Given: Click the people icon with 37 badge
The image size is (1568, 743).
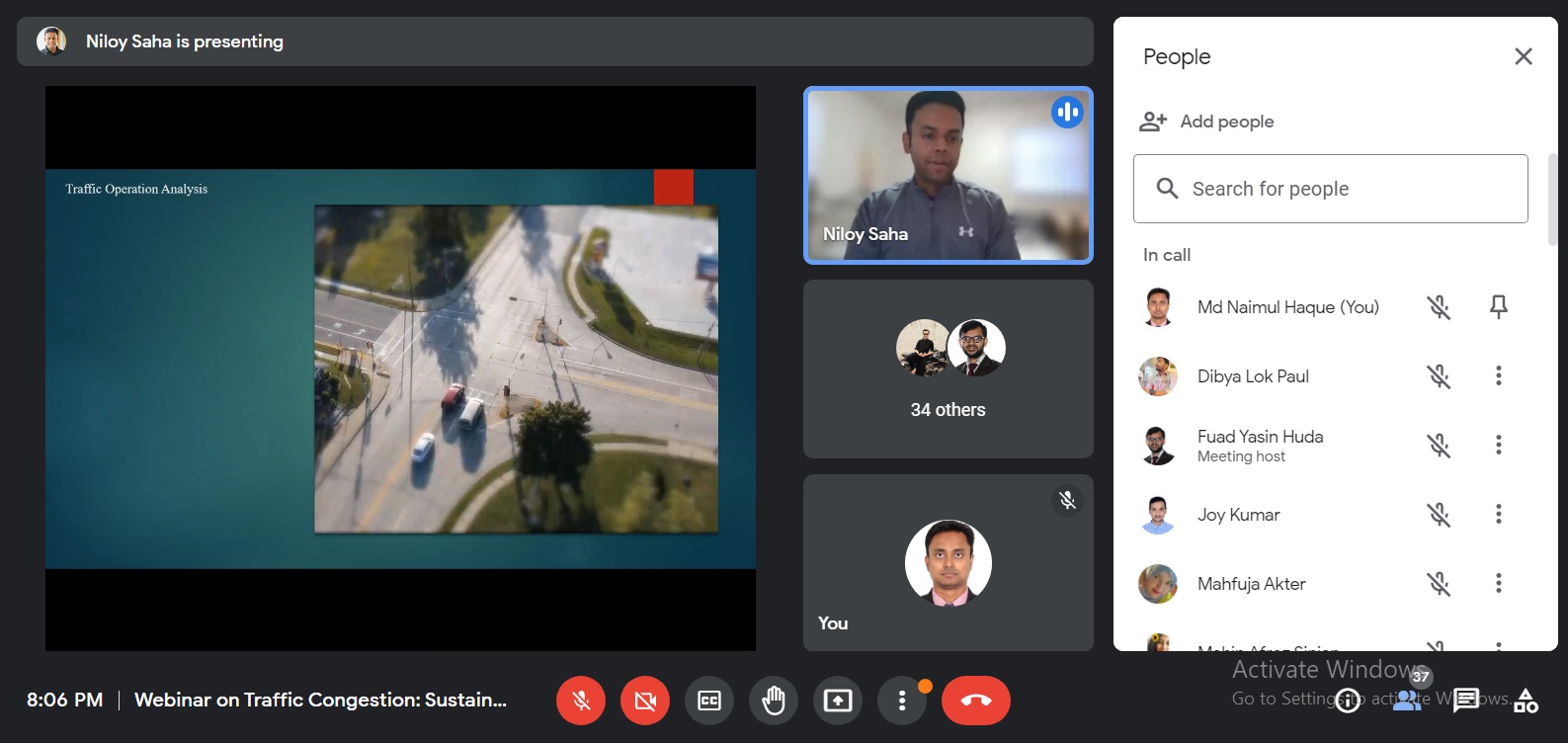Looking at the screenshot, I should (x=1406, y=699).
